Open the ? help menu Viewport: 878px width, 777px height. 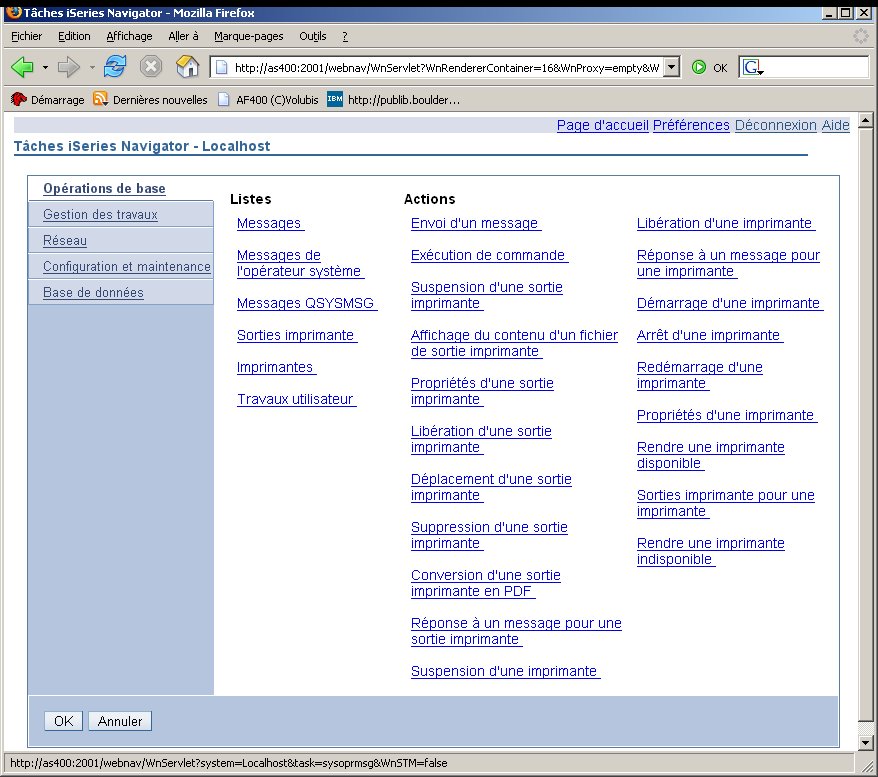tap(345, 36)
